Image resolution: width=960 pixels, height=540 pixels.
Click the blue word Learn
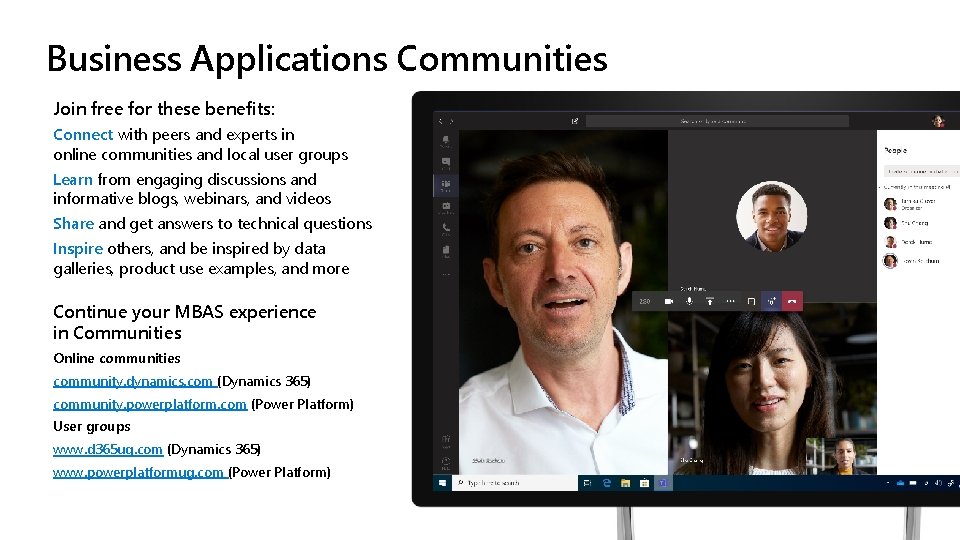click(x=72, y=179)
